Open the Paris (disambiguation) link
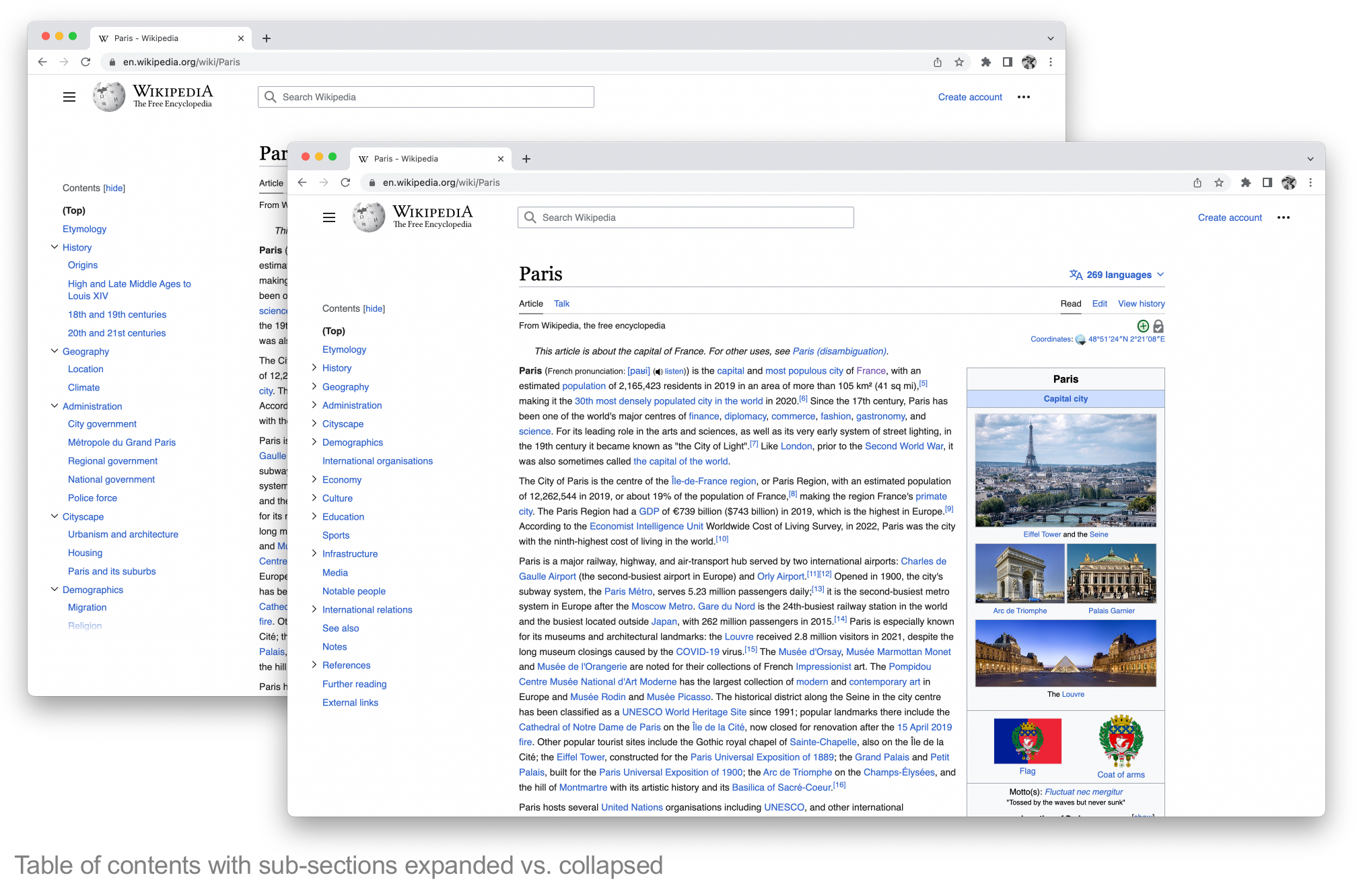The height and width of the screenshot is (896, 1357). click(839, 351)
